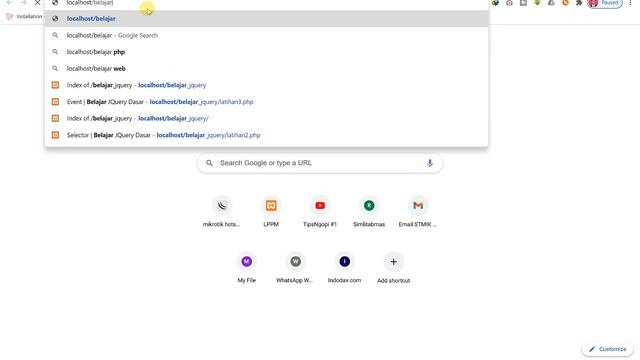Click the orange extension icon in toolbar
This screenshot has width=640, height=360.
coord(565,3)
